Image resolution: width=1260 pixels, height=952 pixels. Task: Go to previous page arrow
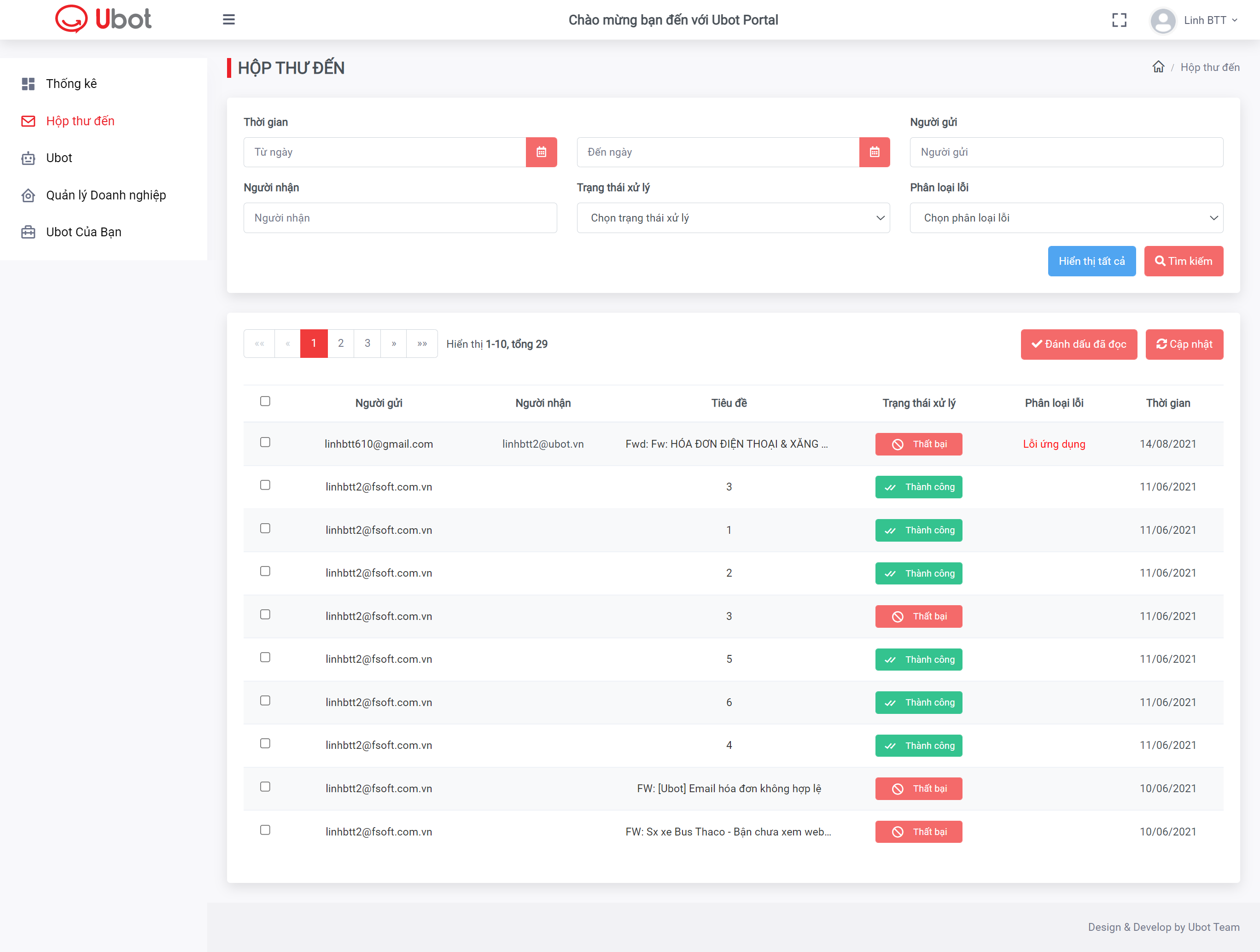pyautogui.click(x=288, y=343)
